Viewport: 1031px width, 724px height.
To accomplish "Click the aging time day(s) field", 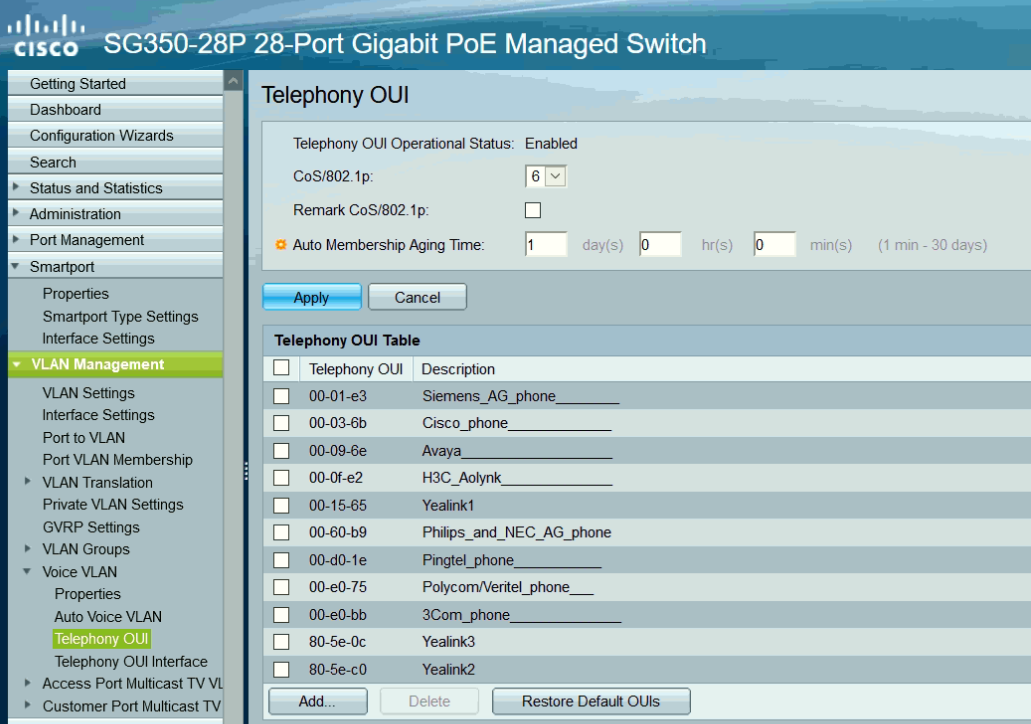I will (545, 245).
